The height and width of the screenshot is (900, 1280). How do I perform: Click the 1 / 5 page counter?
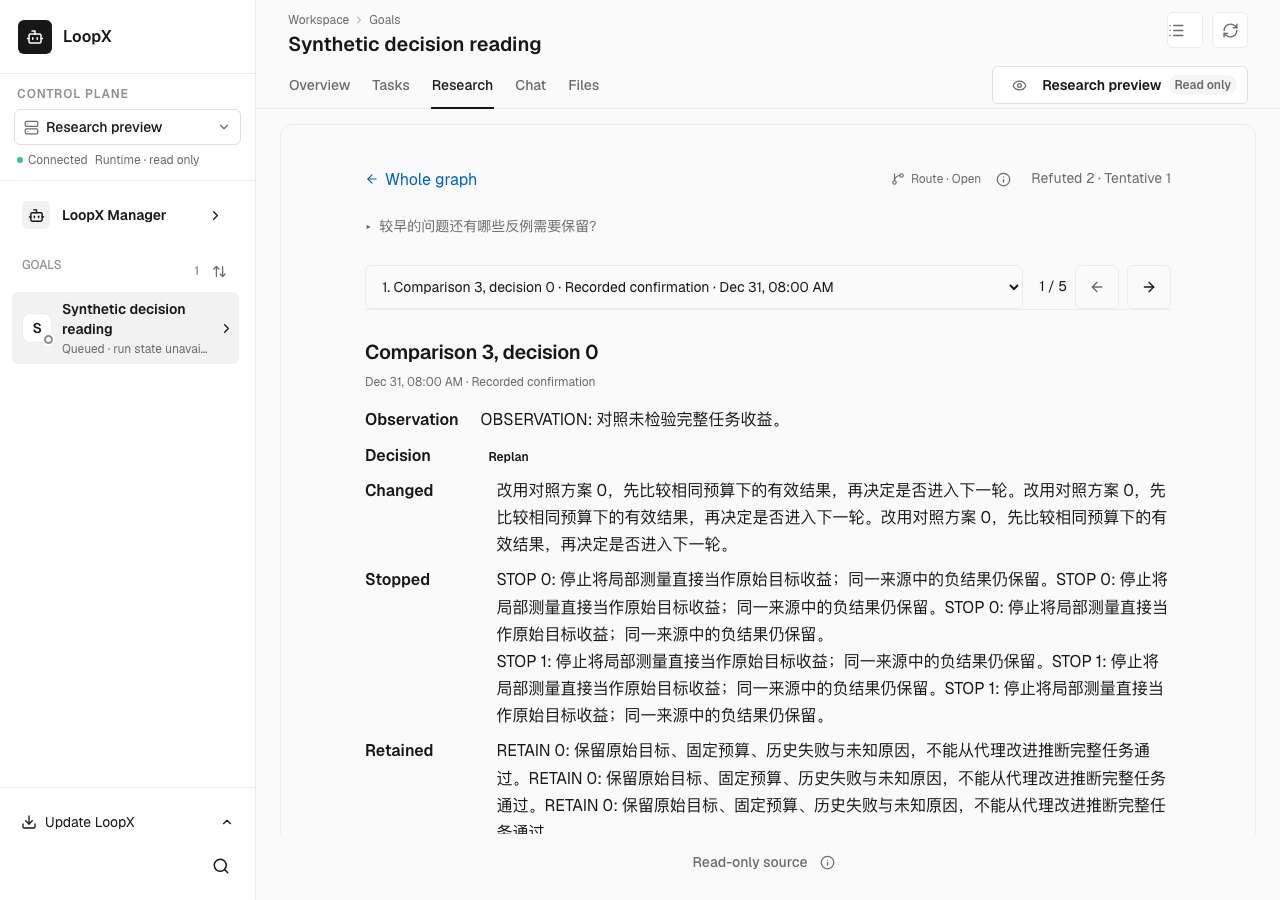(x=1052, y=287)
